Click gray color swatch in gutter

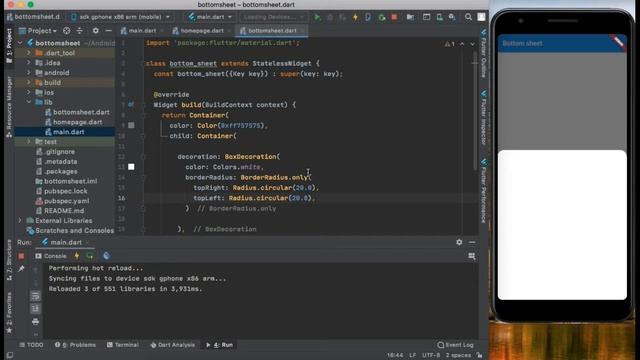(131, 125)
